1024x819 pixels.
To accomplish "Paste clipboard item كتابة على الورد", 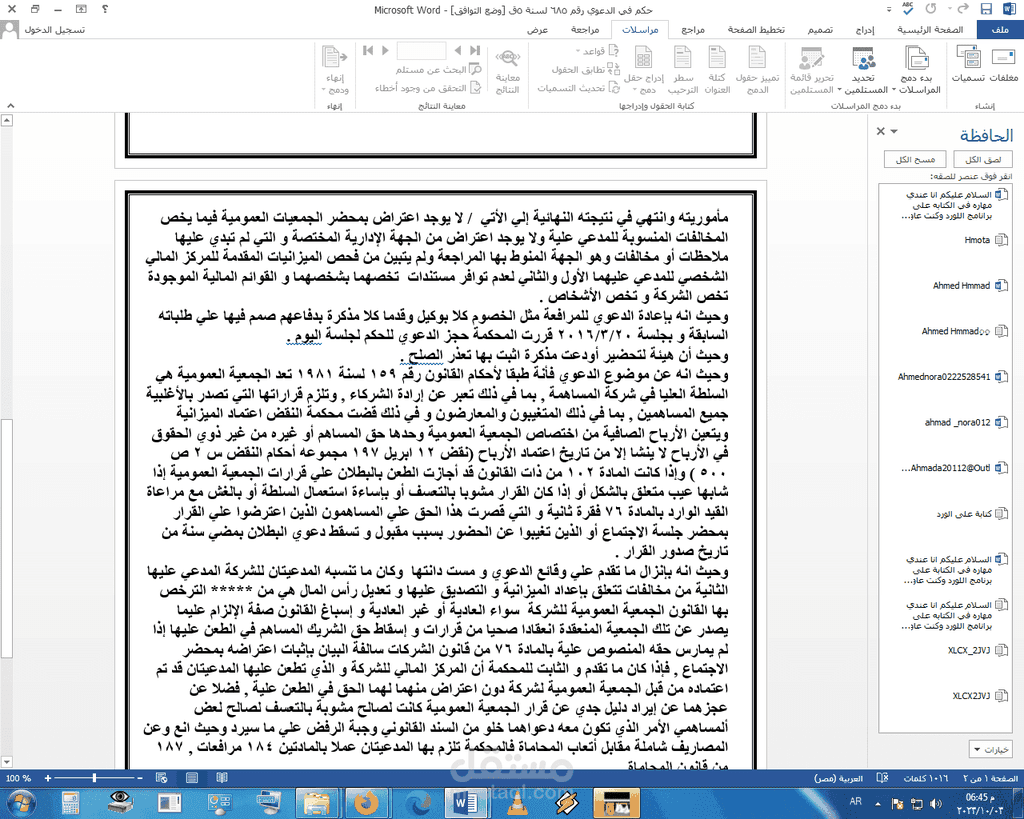I will tap(945, 514).
